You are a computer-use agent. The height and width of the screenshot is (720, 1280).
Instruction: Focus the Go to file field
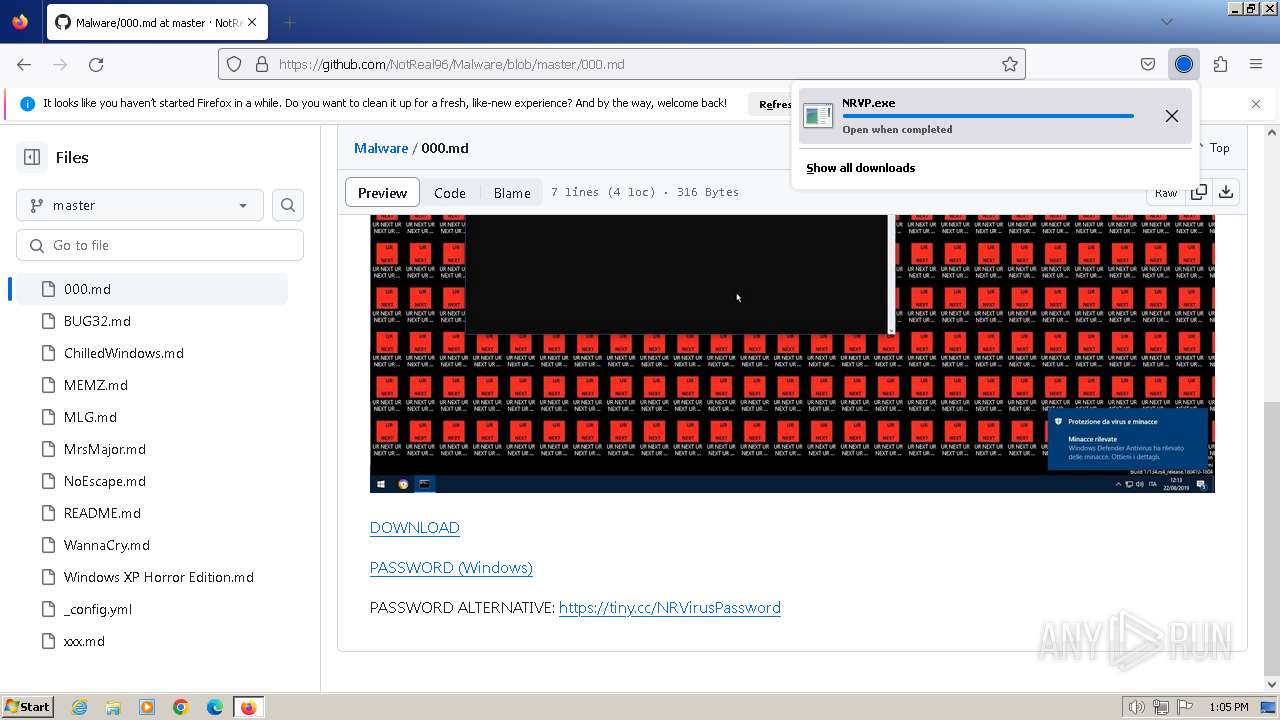(160, 245)
